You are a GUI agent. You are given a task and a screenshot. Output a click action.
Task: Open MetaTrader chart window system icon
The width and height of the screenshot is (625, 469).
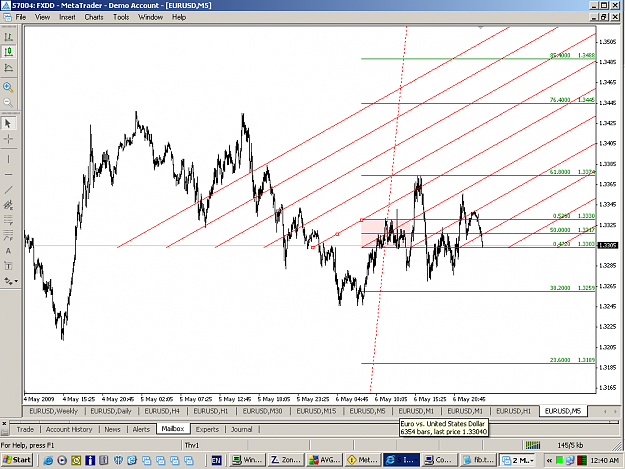click(x=7, y=17)
